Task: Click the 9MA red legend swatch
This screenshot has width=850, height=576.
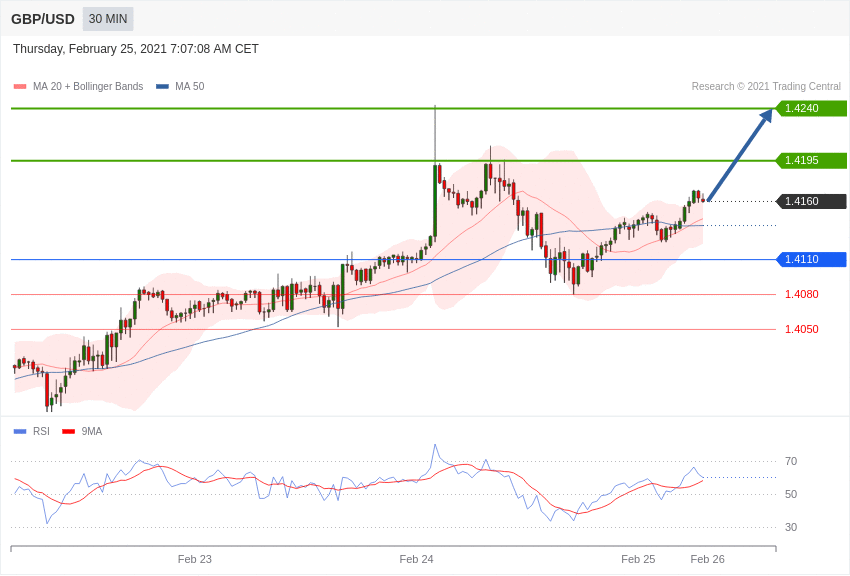Action: point(68,431)
